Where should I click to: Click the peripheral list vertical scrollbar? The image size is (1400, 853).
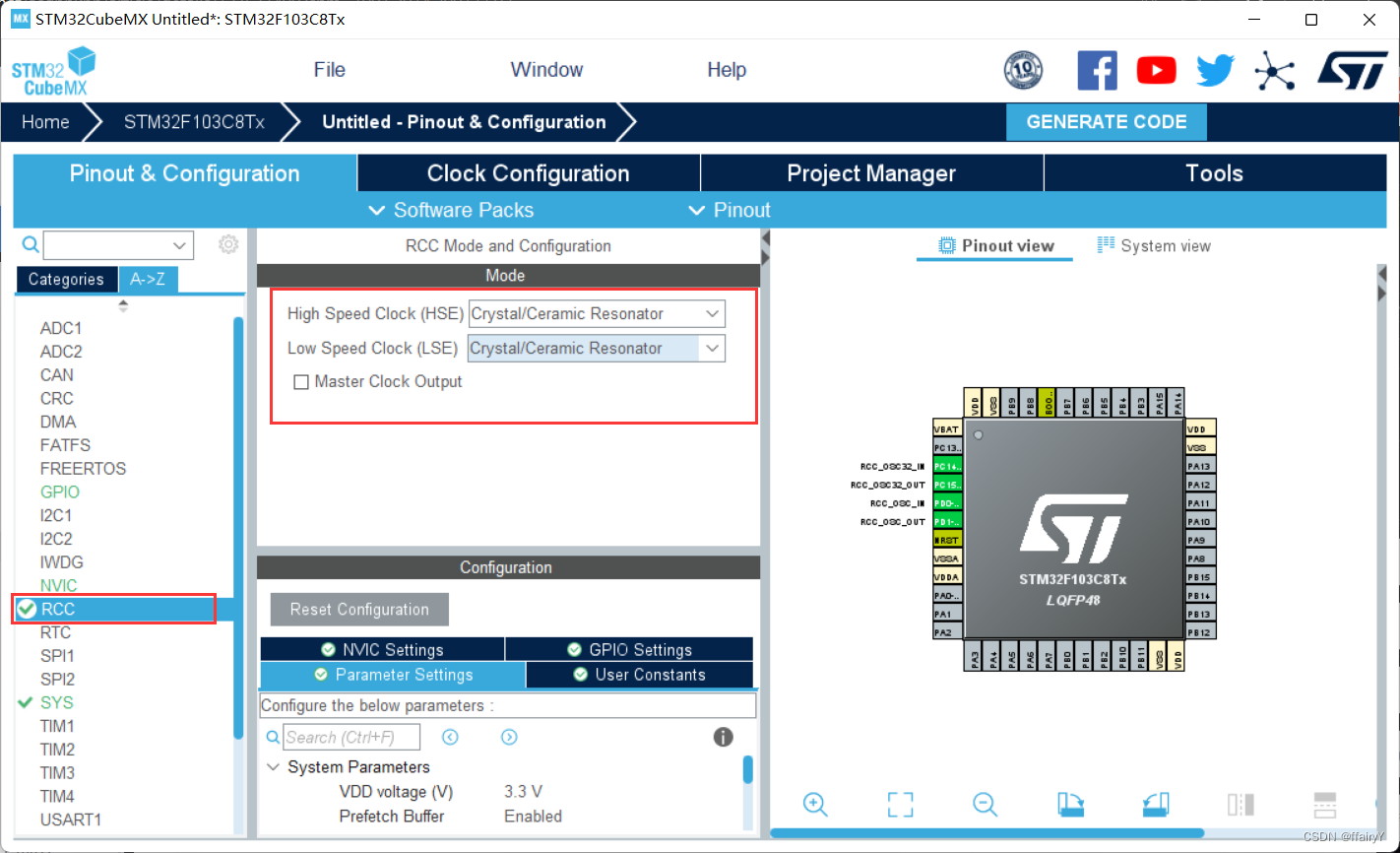coord(238,527)
